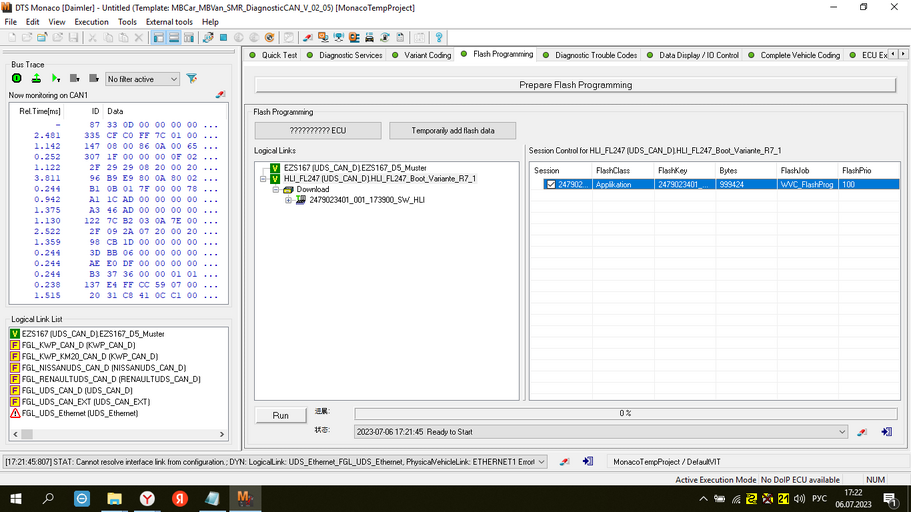911x512 pixels.
Task: Switch to the Variant Coding tab
Action: click(422, 55)
